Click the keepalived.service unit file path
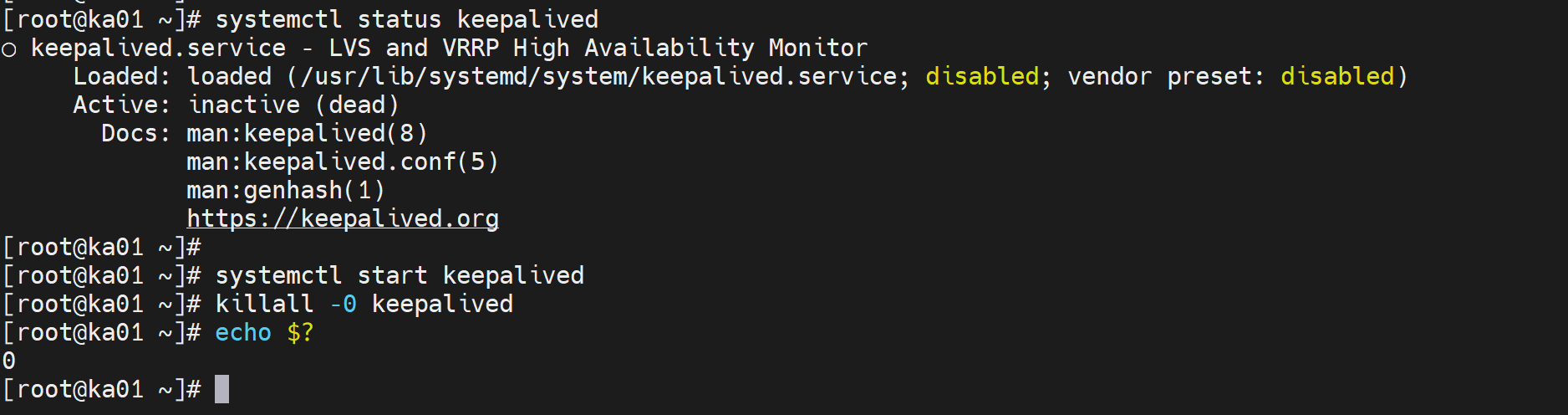Viewport: 1568px width, 415px height. coord(598,77)
